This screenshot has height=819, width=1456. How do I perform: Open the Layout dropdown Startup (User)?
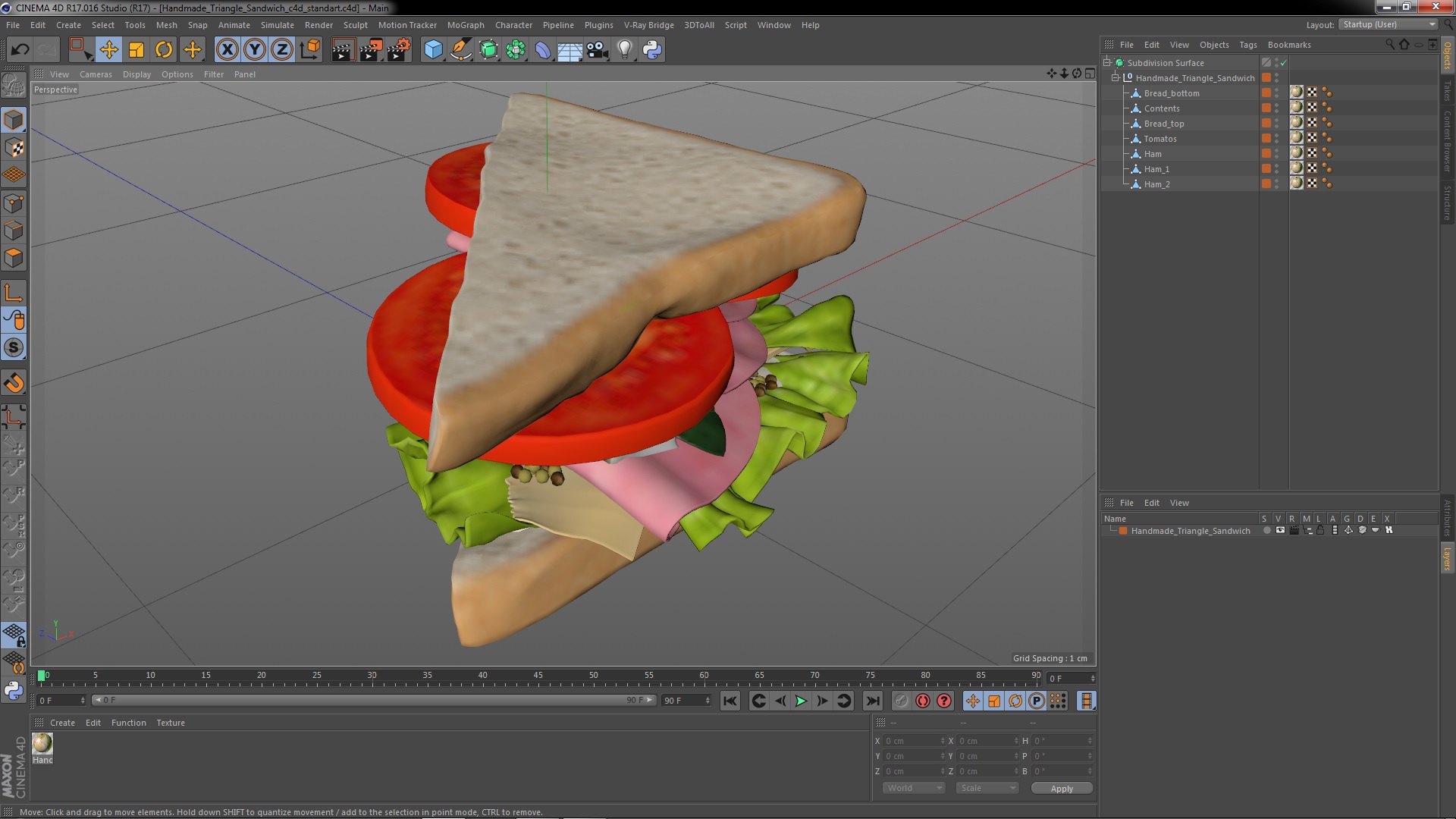pyautogui.click(x=1388, y=24)
